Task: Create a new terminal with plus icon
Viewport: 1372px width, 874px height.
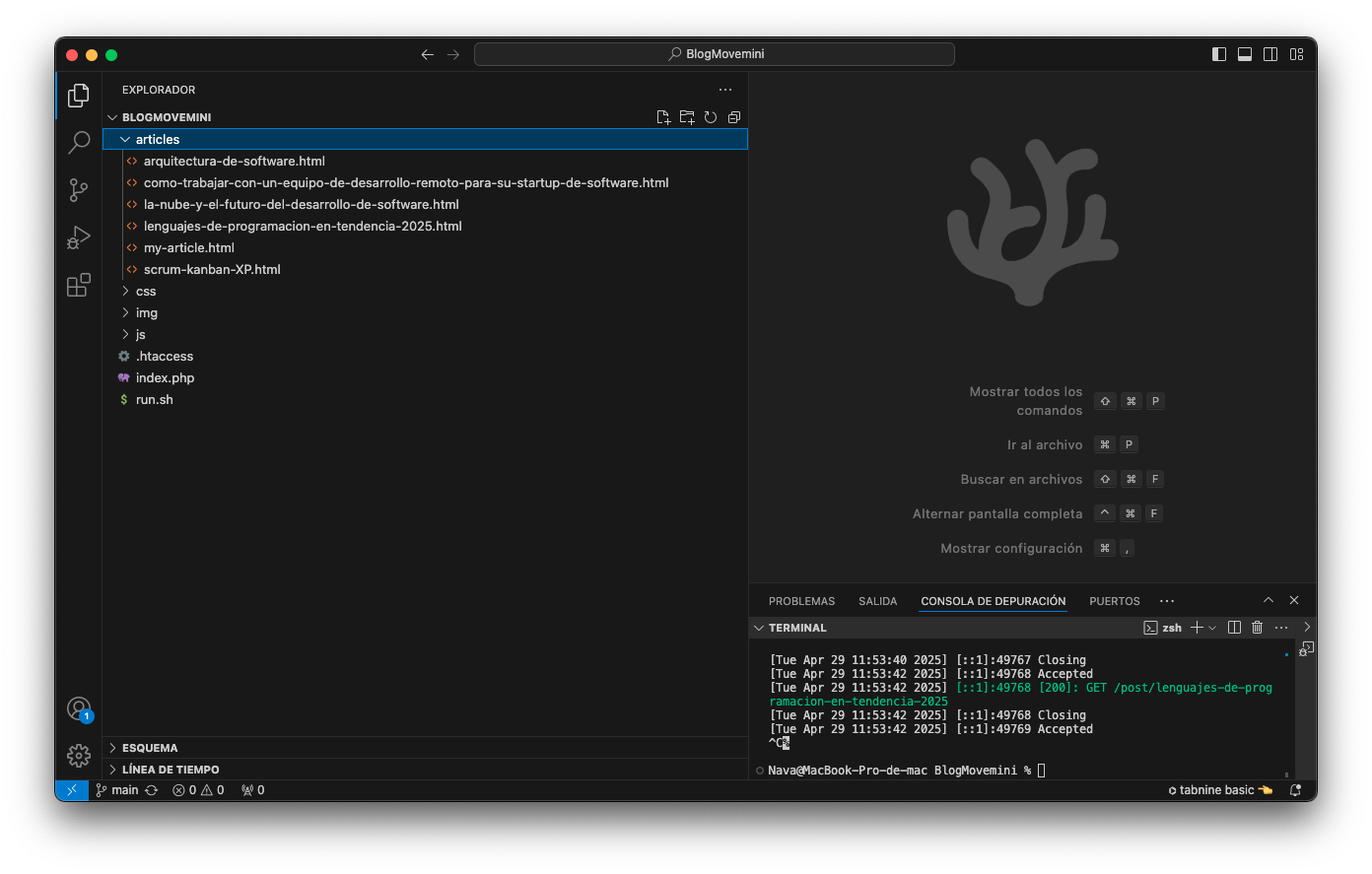Action: click(1197, 628)
